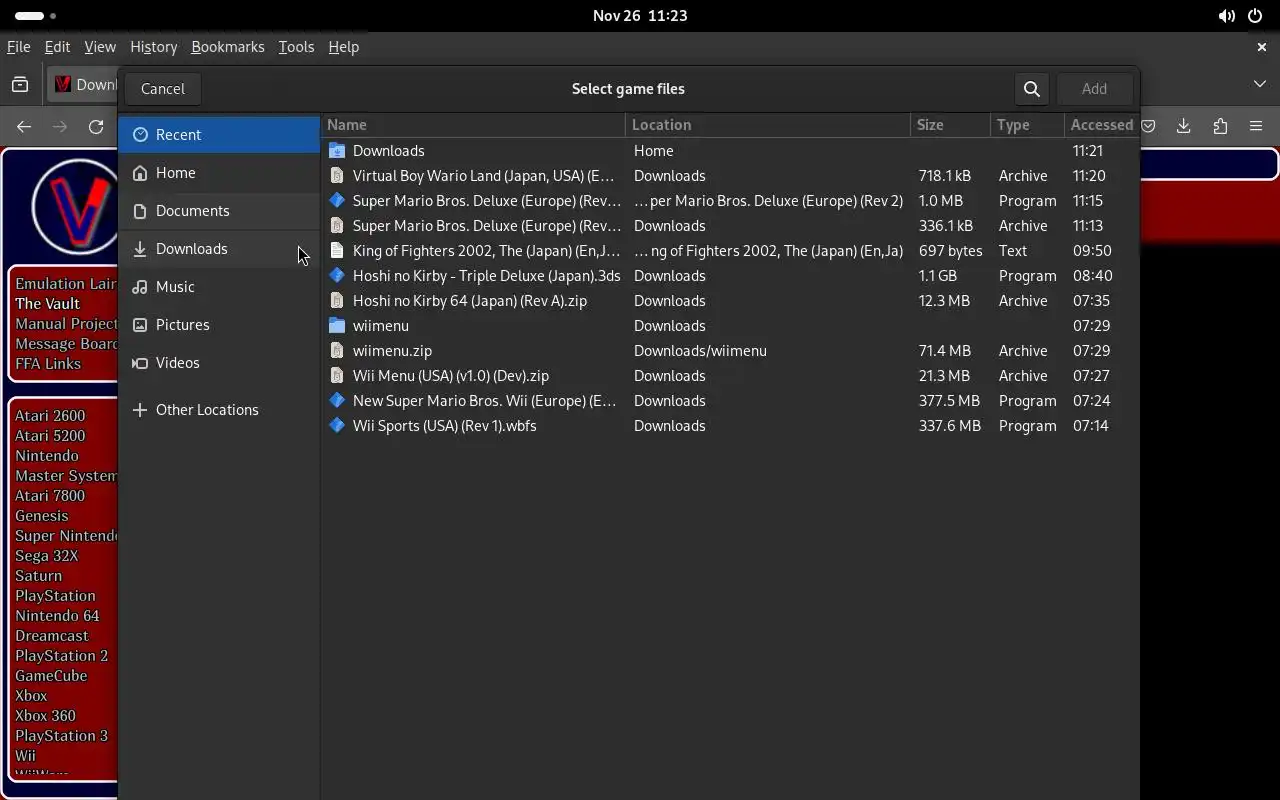This screenshot has height=800, width=1280.
Task: Click Saturn system link
Action: click(x=38, y=576)
